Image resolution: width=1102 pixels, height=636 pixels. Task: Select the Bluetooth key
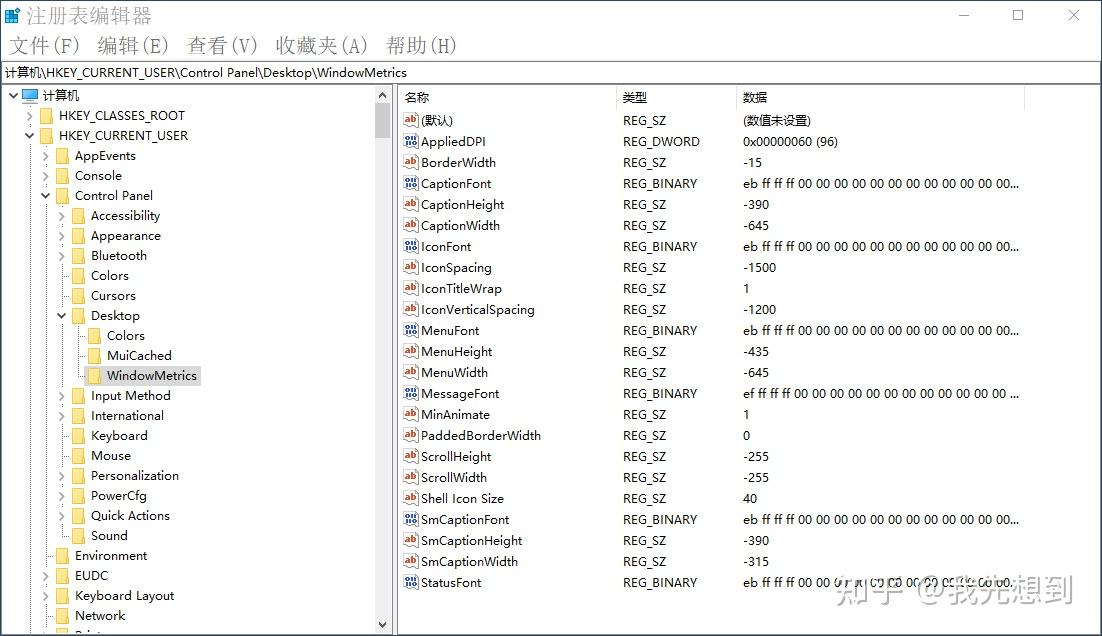pyautogui.click(x=119, y=256)
